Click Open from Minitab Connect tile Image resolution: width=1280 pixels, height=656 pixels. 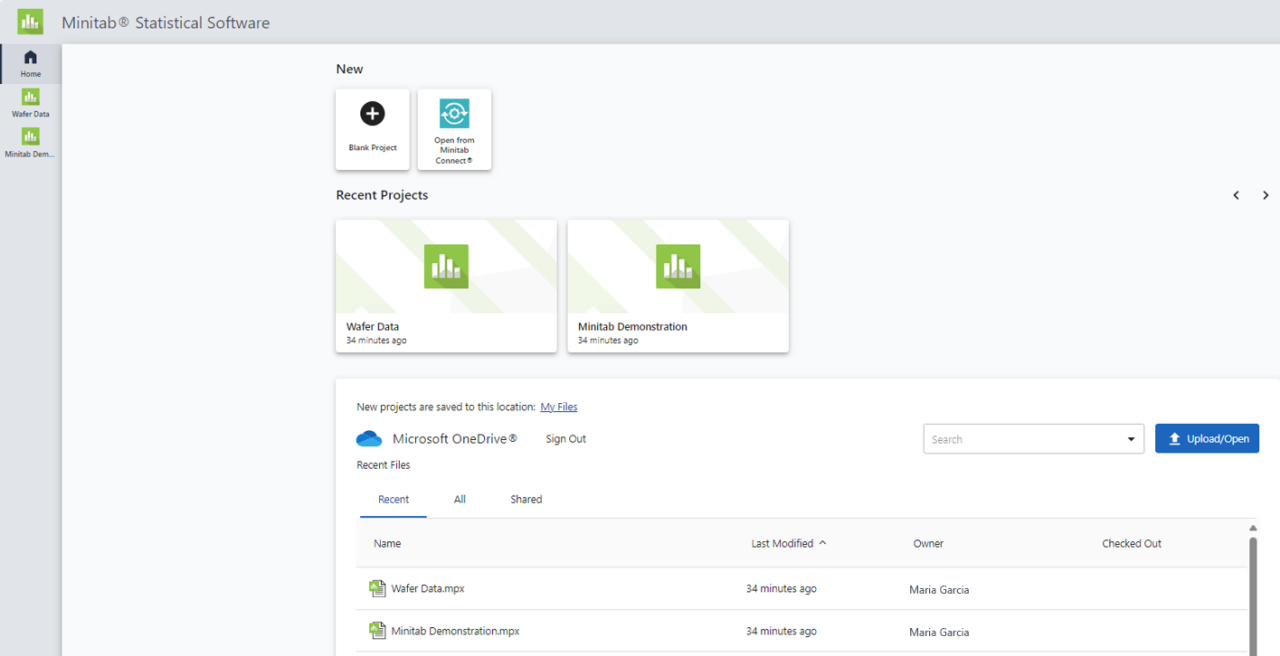click(454, 128)
